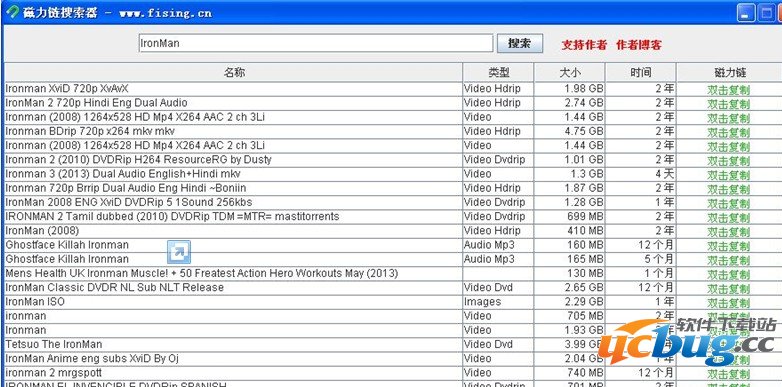
Task: Click 双击复制 for IronMan 2008 ENG XviD
Action: (x=728, y=204)
